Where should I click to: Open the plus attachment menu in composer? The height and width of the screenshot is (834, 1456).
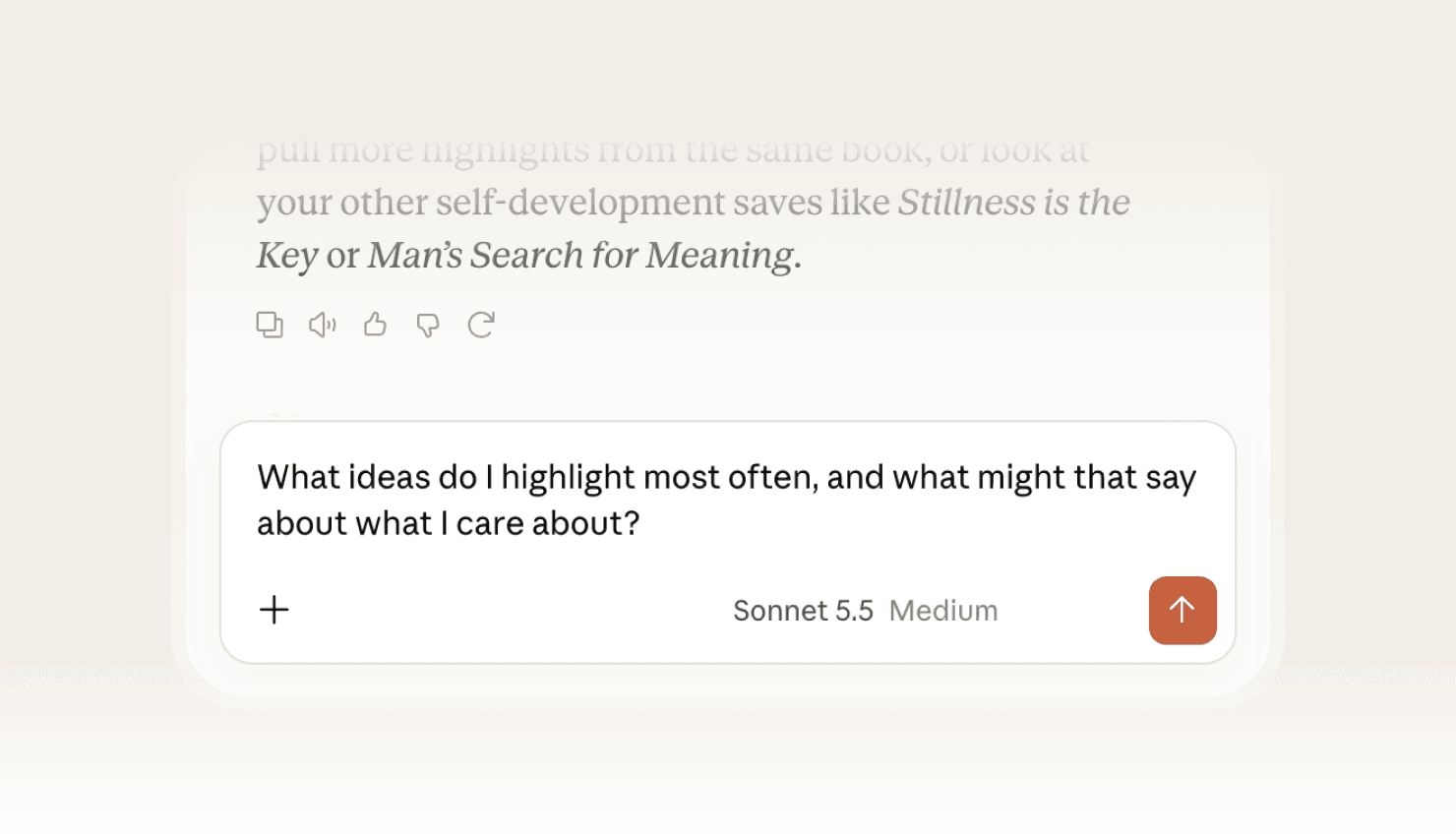[x=274, y=610]
